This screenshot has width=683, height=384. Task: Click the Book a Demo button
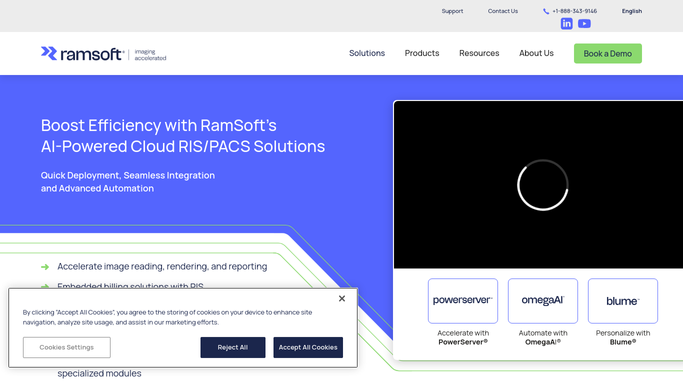click(x=608, y=54)
